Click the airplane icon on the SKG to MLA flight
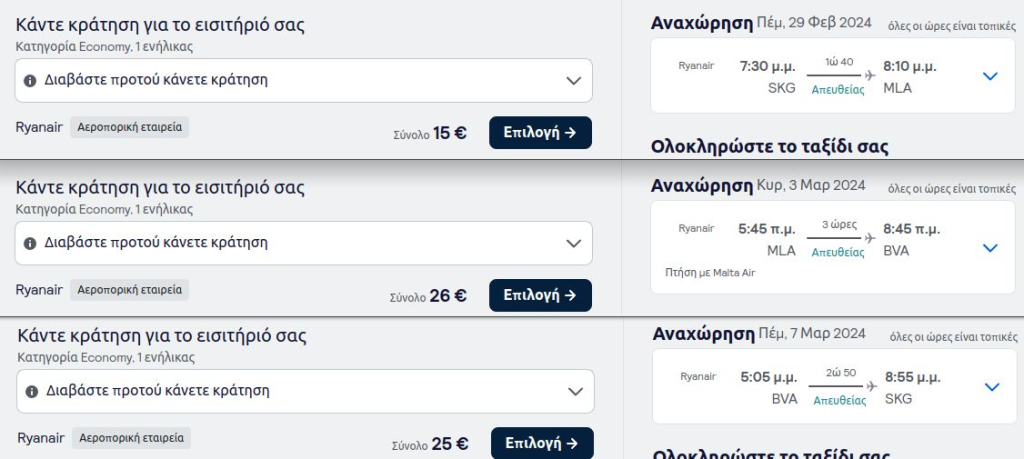1024x459 pixels. coord(869,76)
